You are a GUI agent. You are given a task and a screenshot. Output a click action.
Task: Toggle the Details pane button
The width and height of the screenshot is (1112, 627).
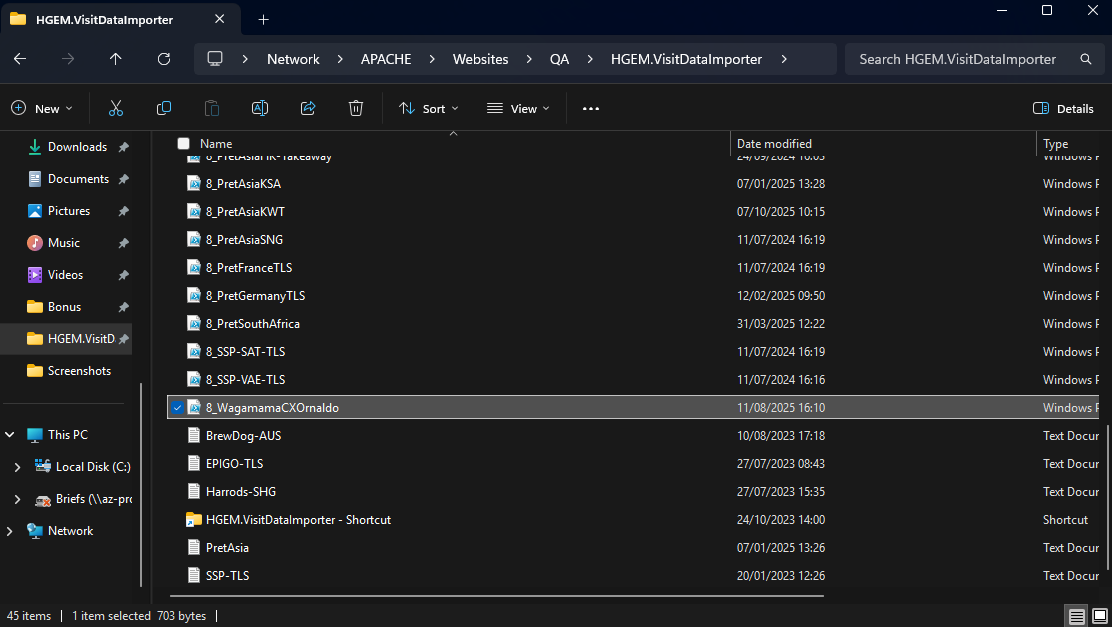tap(1063, 108)
